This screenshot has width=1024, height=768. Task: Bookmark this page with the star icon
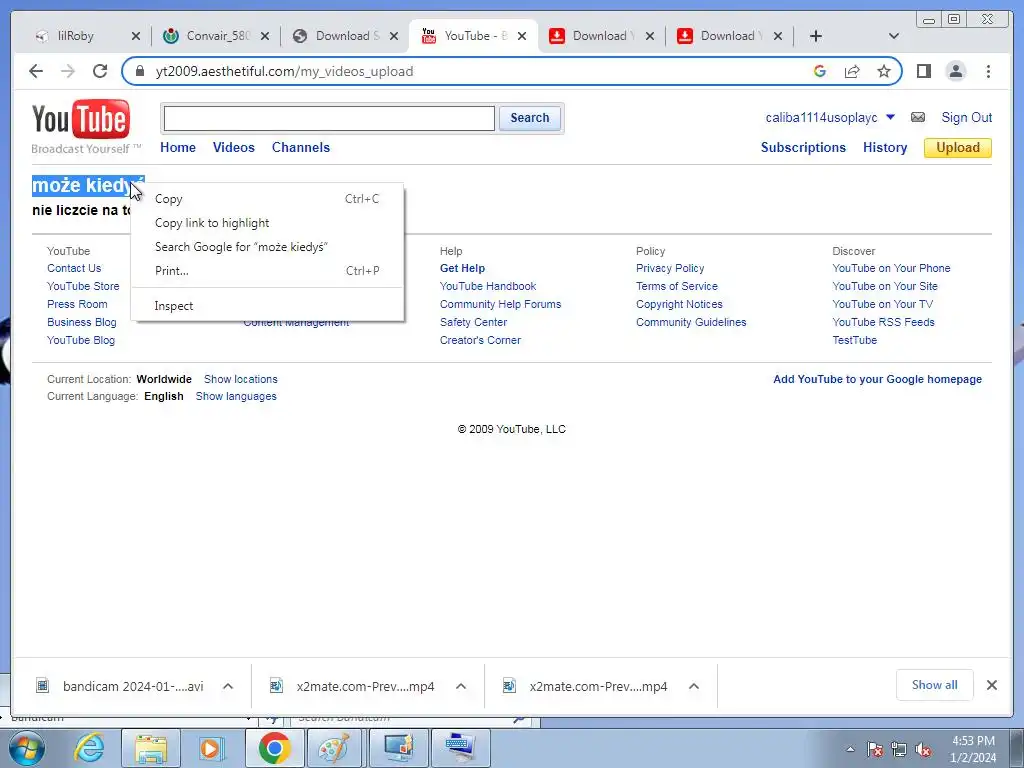(884, 71)
